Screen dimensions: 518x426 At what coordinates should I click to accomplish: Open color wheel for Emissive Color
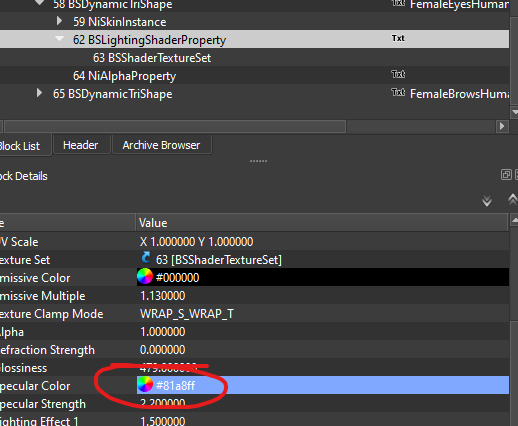tap(145, 277)
